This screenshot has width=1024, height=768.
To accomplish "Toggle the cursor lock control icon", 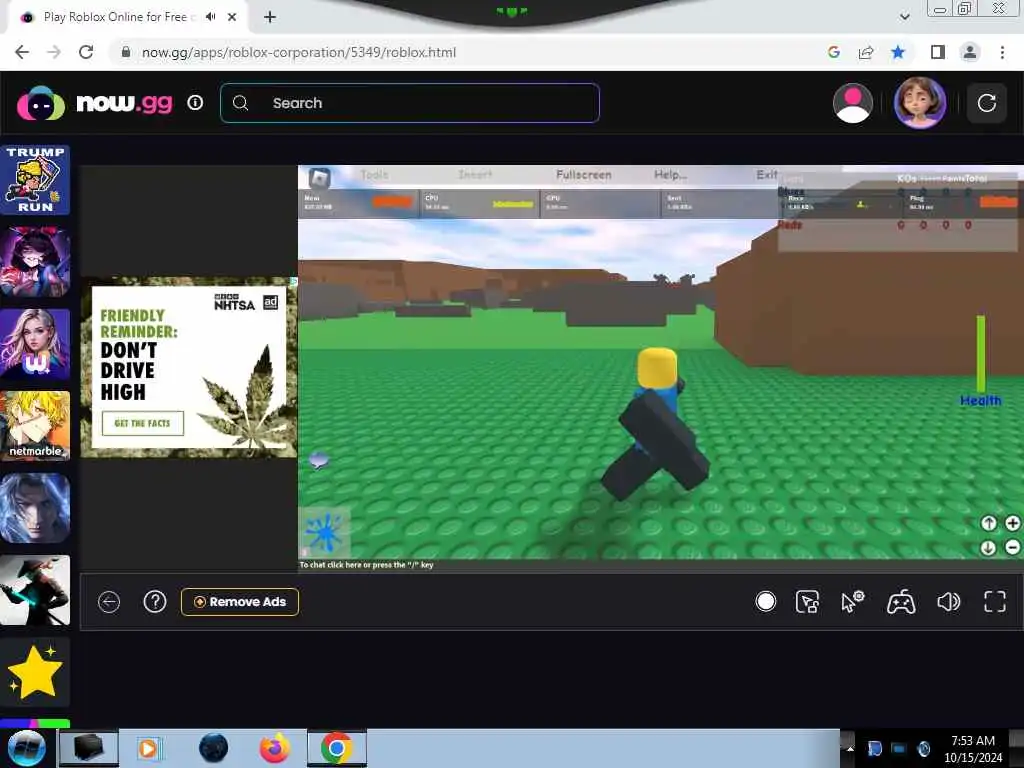I will coord(807,601).
